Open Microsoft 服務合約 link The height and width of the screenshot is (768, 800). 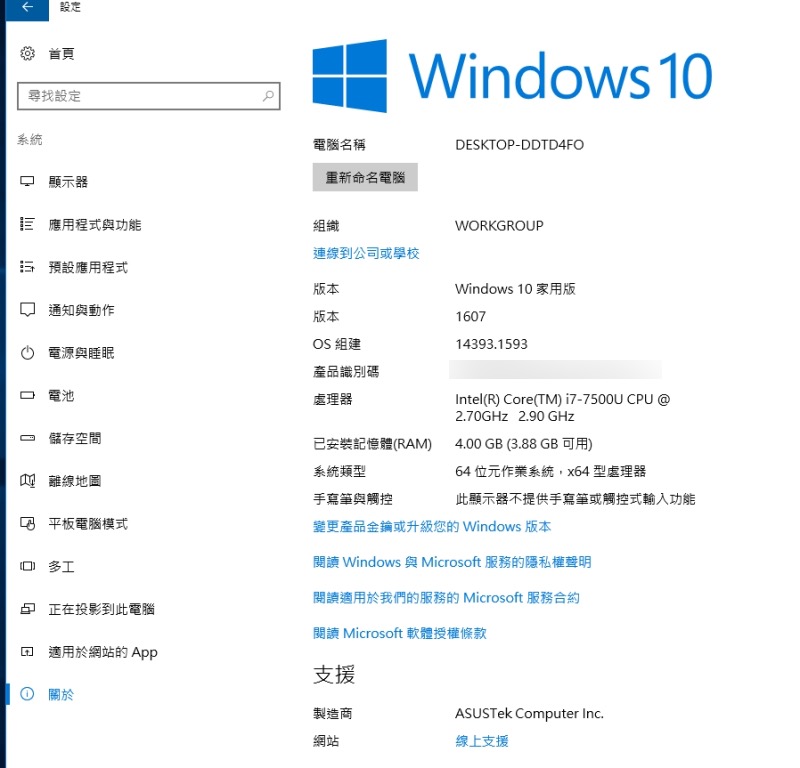point(446,598)
